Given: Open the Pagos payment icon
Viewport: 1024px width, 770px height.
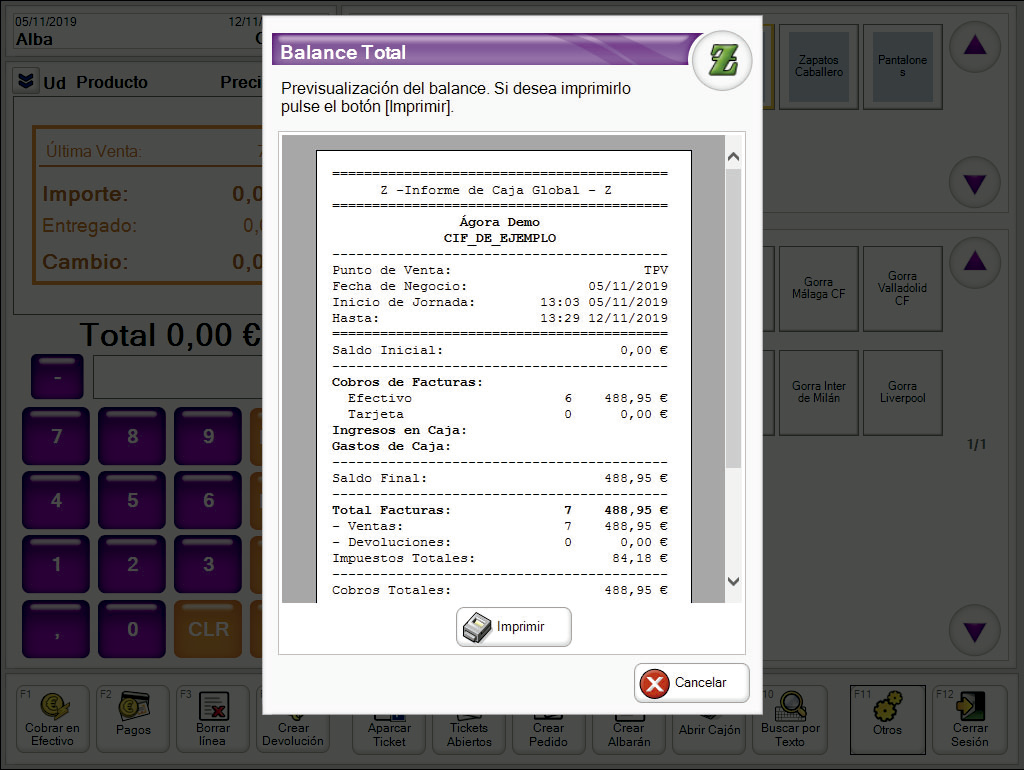Looking at the screenshot, I should (133, 708).
